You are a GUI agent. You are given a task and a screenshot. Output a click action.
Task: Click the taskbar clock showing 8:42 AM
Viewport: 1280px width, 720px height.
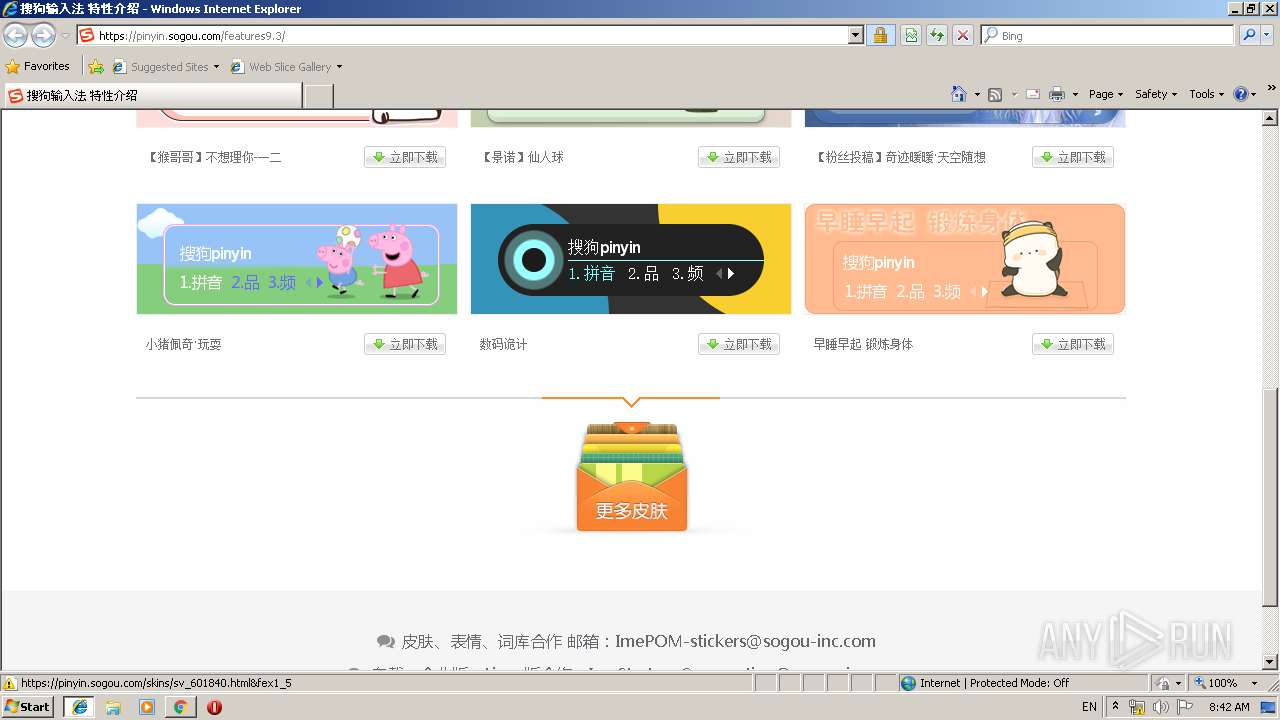1229,707
